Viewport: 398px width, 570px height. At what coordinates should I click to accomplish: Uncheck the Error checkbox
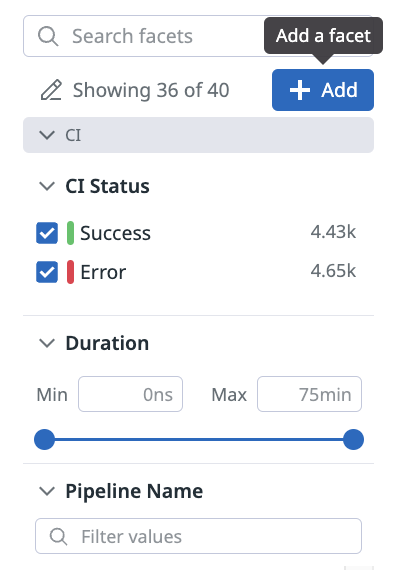click(47, 272)
